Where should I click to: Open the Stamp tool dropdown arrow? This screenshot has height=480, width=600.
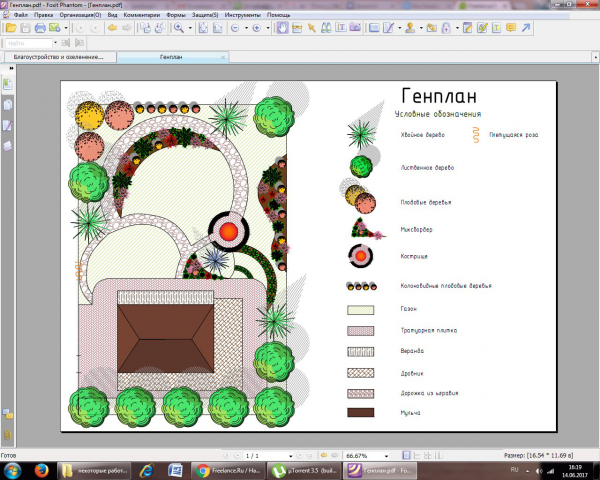(x=421, y=28)
